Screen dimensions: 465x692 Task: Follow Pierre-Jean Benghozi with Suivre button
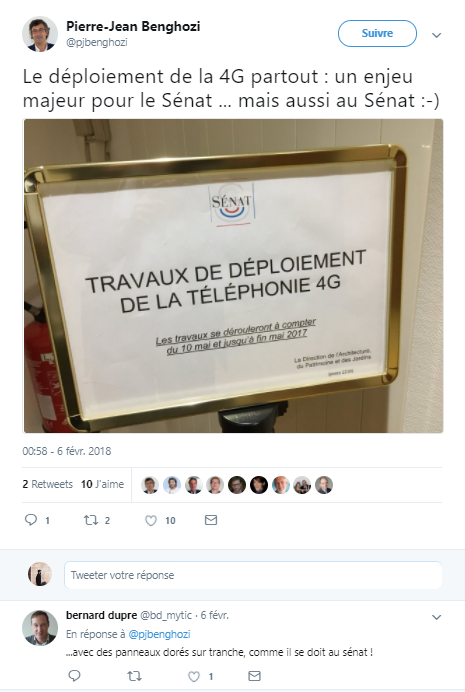coord(377,34)
